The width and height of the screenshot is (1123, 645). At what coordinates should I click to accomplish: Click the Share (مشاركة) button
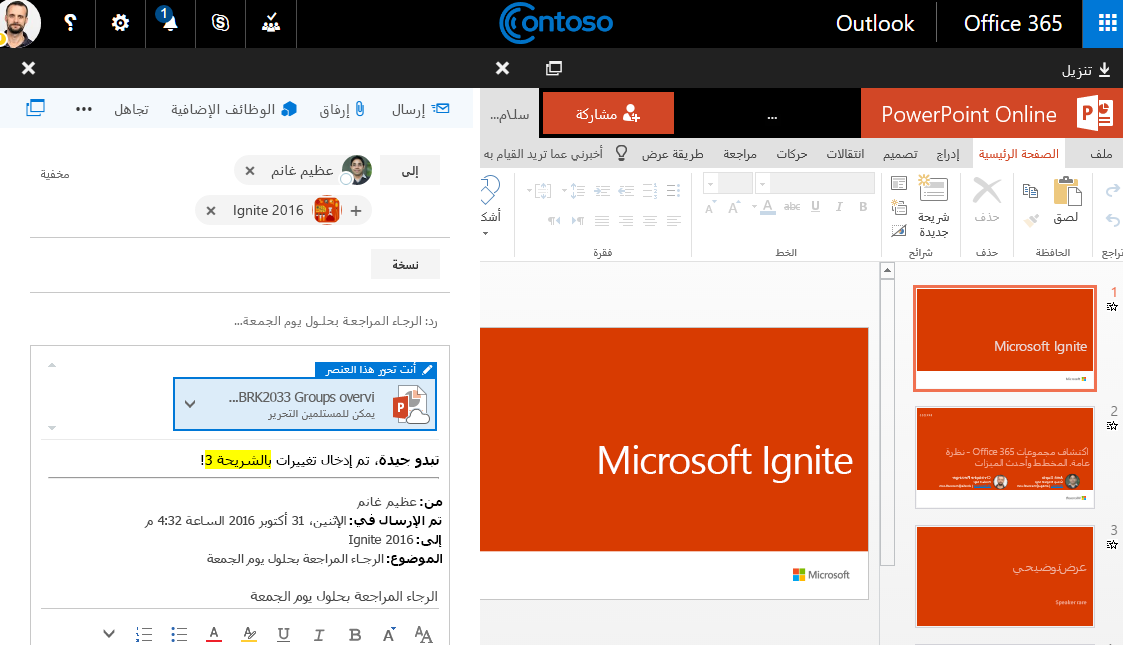(x=608, y=113)
